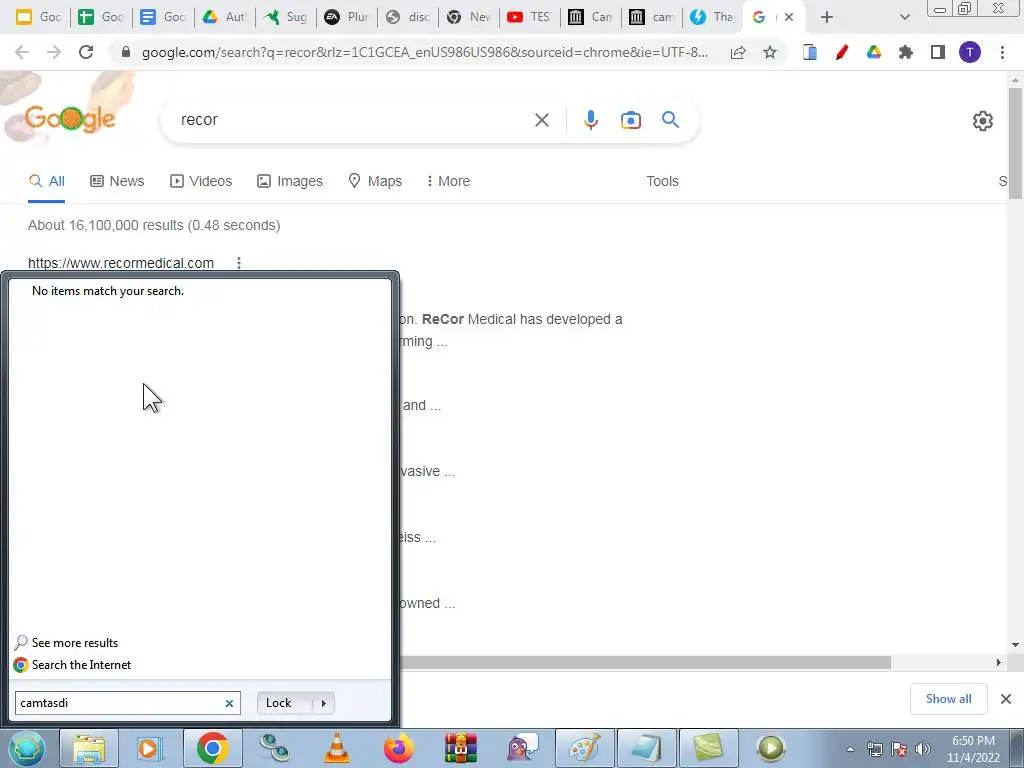Open the recormedical result three-dot menu

pos(239,263)
